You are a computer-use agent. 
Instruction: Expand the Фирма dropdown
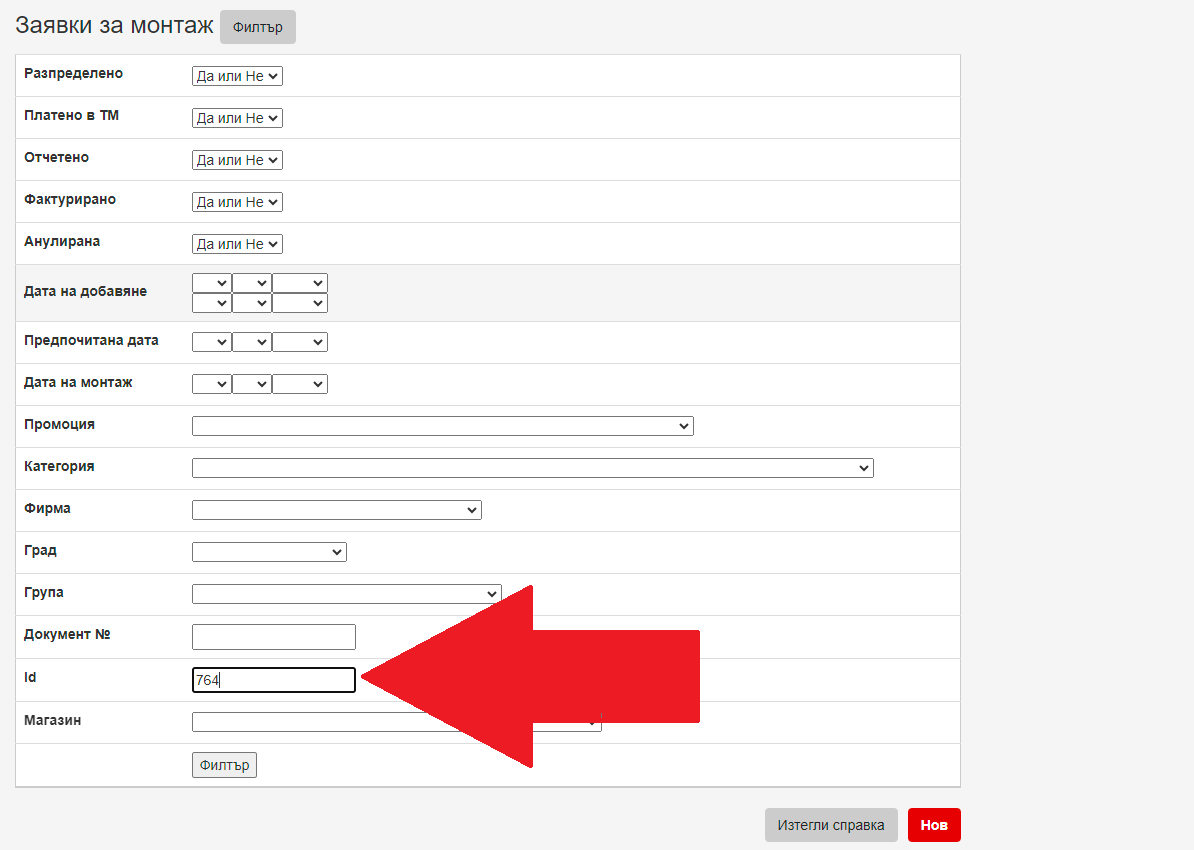(337, 510)
